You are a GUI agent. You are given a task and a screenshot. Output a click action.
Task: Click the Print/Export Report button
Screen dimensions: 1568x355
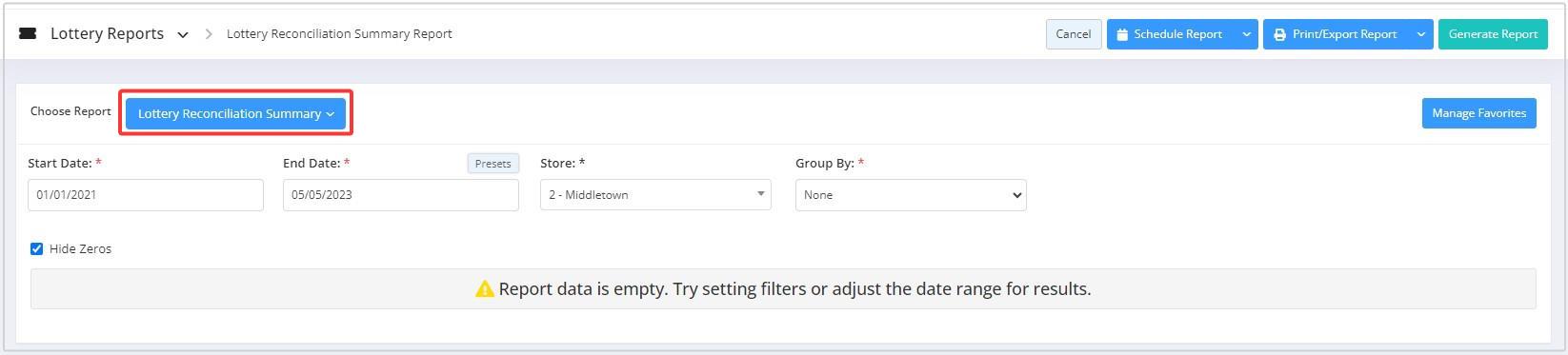point(1337,34)
